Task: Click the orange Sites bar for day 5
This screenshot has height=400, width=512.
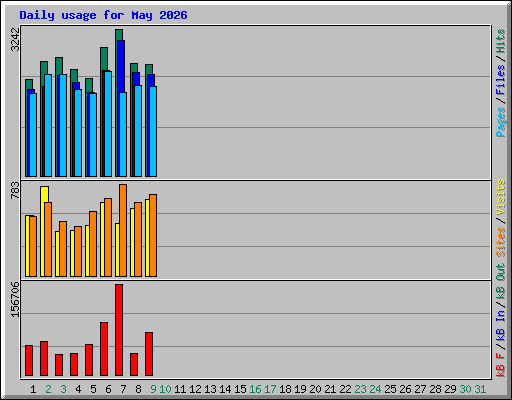Action: 93,244
